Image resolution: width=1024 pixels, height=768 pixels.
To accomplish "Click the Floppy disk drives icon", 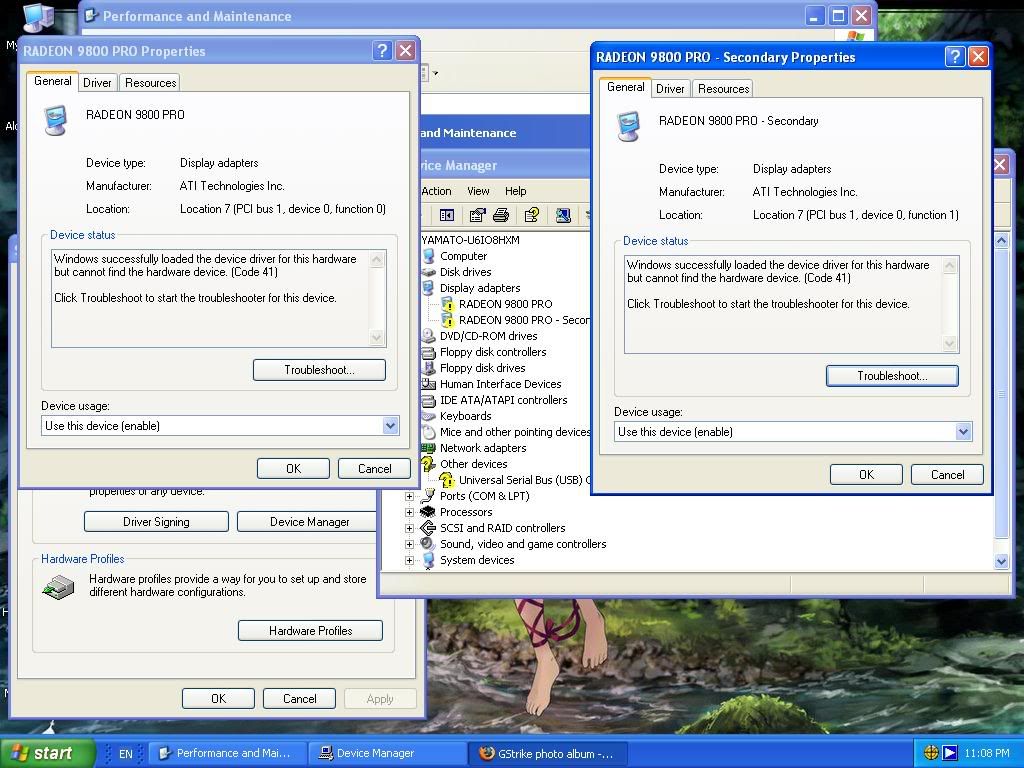I will [428, 368].
